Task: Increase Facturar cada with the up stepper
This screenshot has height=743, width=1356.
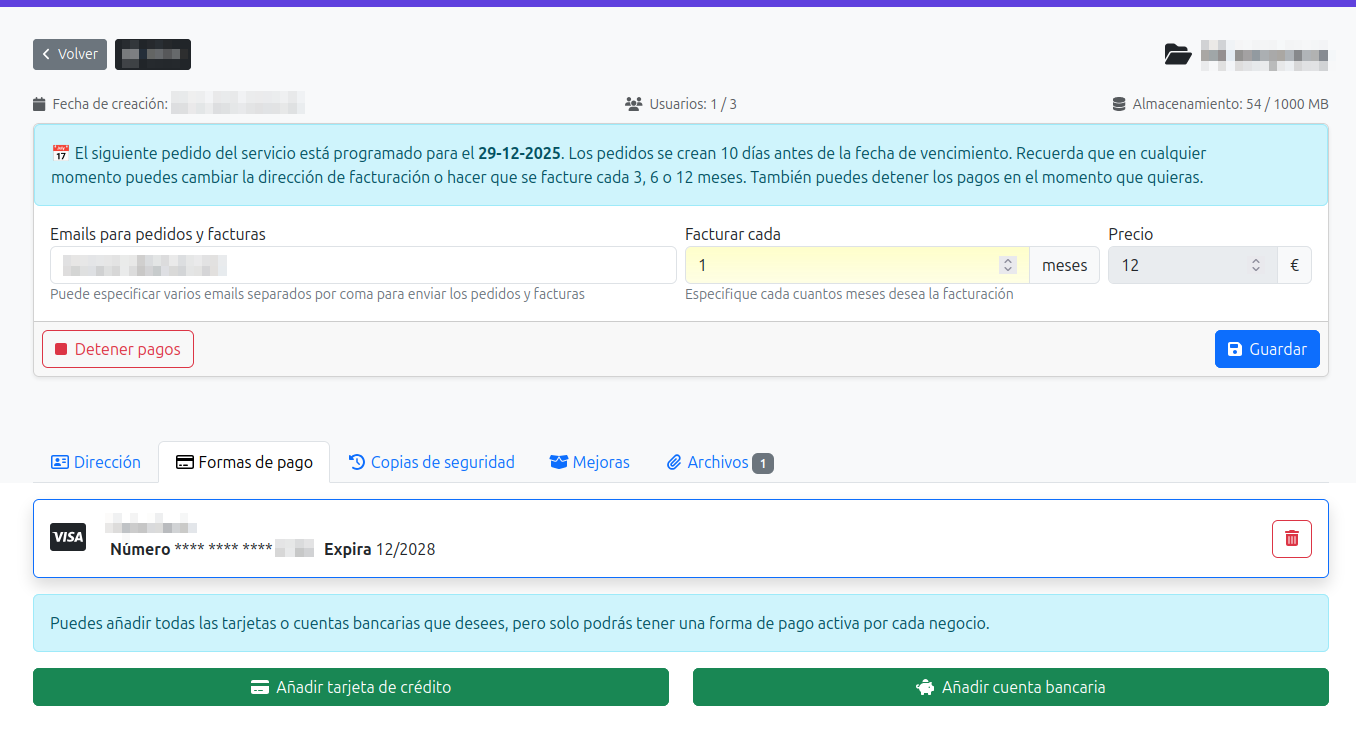Action: 1008,259
